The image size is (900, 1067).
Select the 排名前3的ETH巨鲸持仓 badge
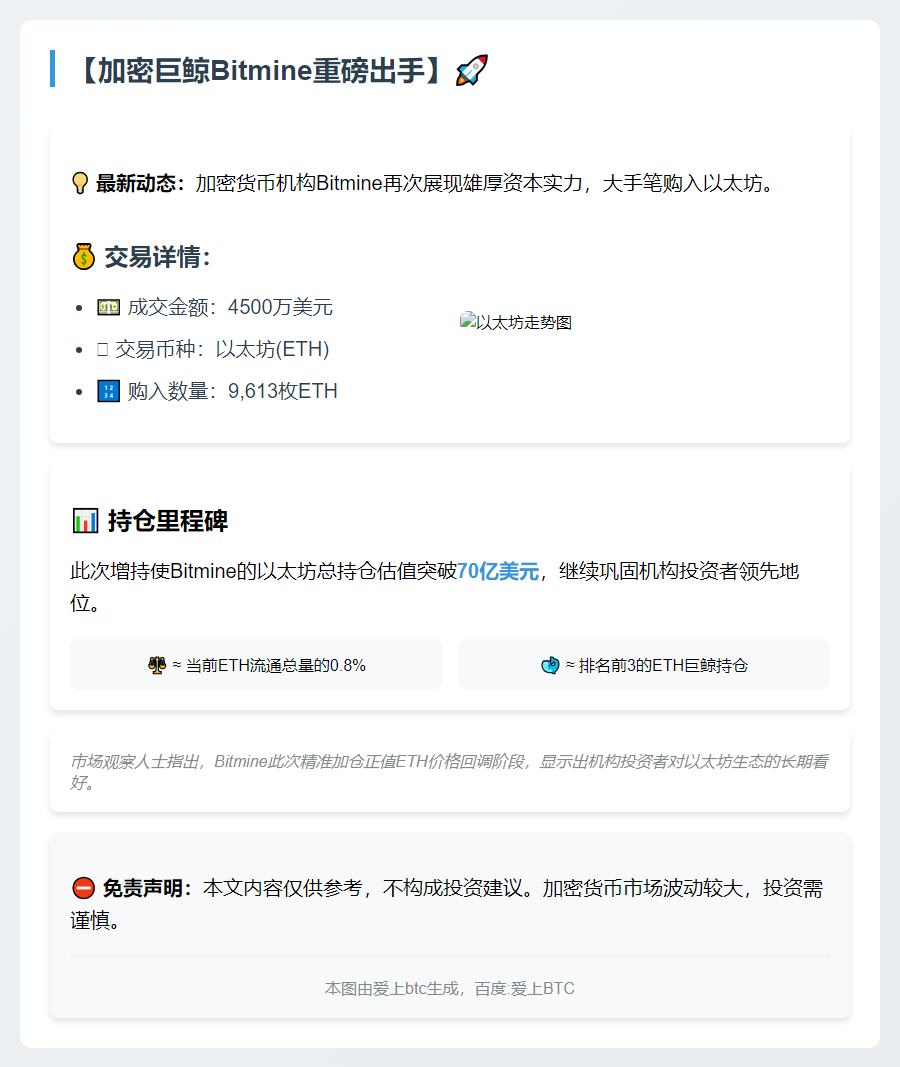click(x=644, y=663)
